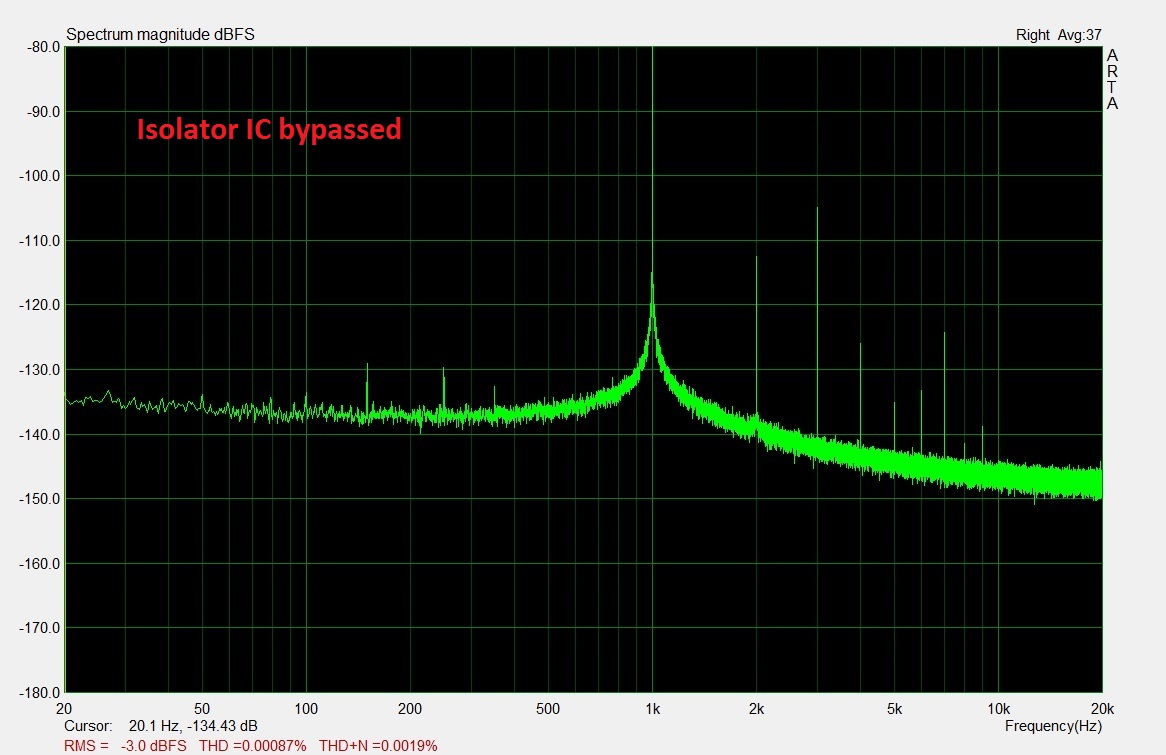Screen dimensions: 1166x755
Task: Click the -180.0 y-axis label
Action: (x=40, y=693)
